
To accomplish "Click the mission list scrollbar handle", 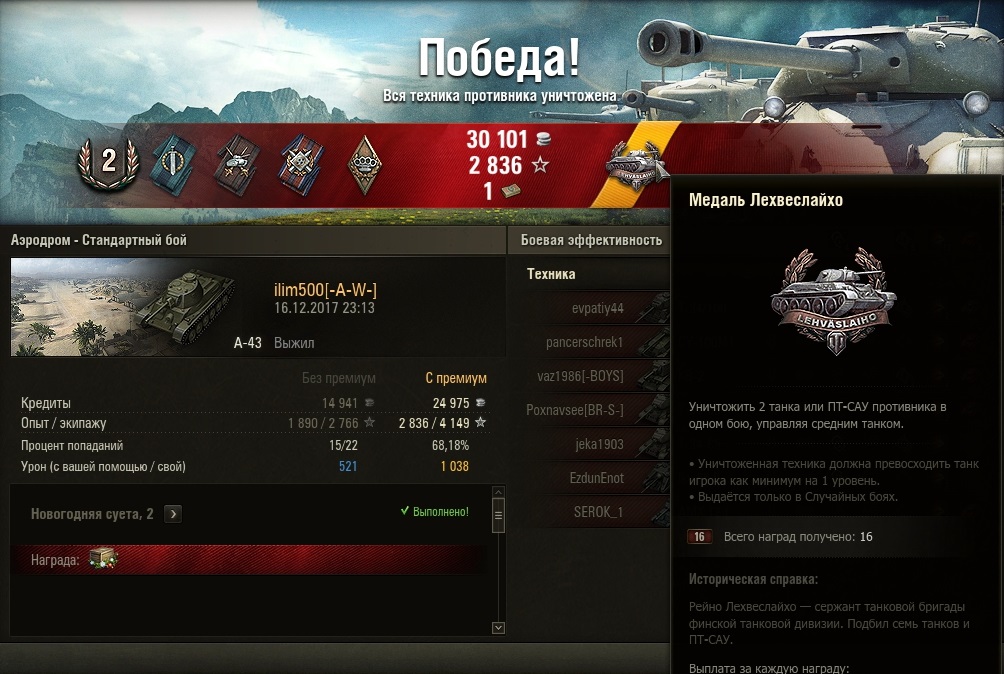I will point(498,516).
